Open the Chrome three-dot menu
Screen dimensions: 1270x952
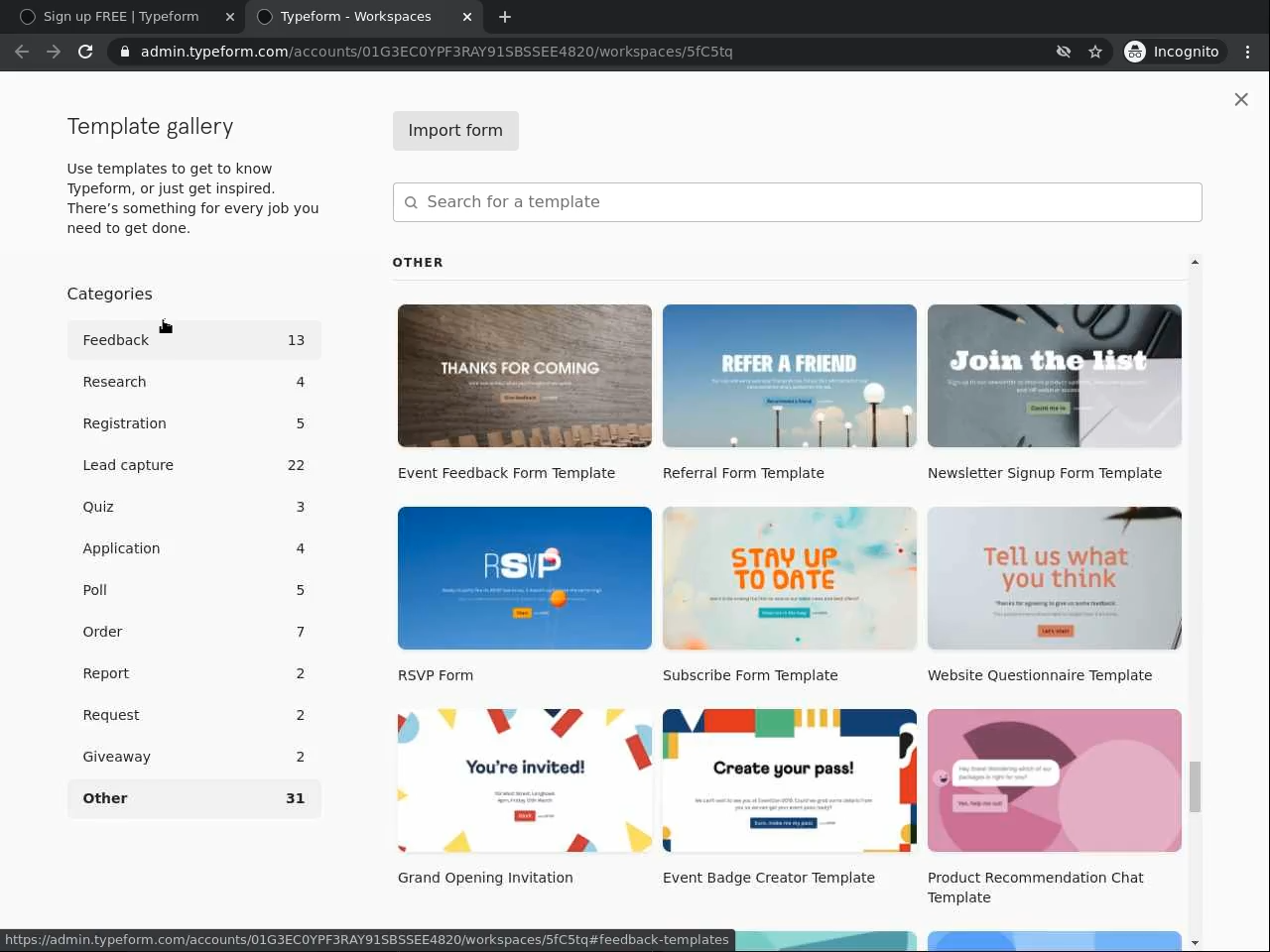pos(1248,52)
